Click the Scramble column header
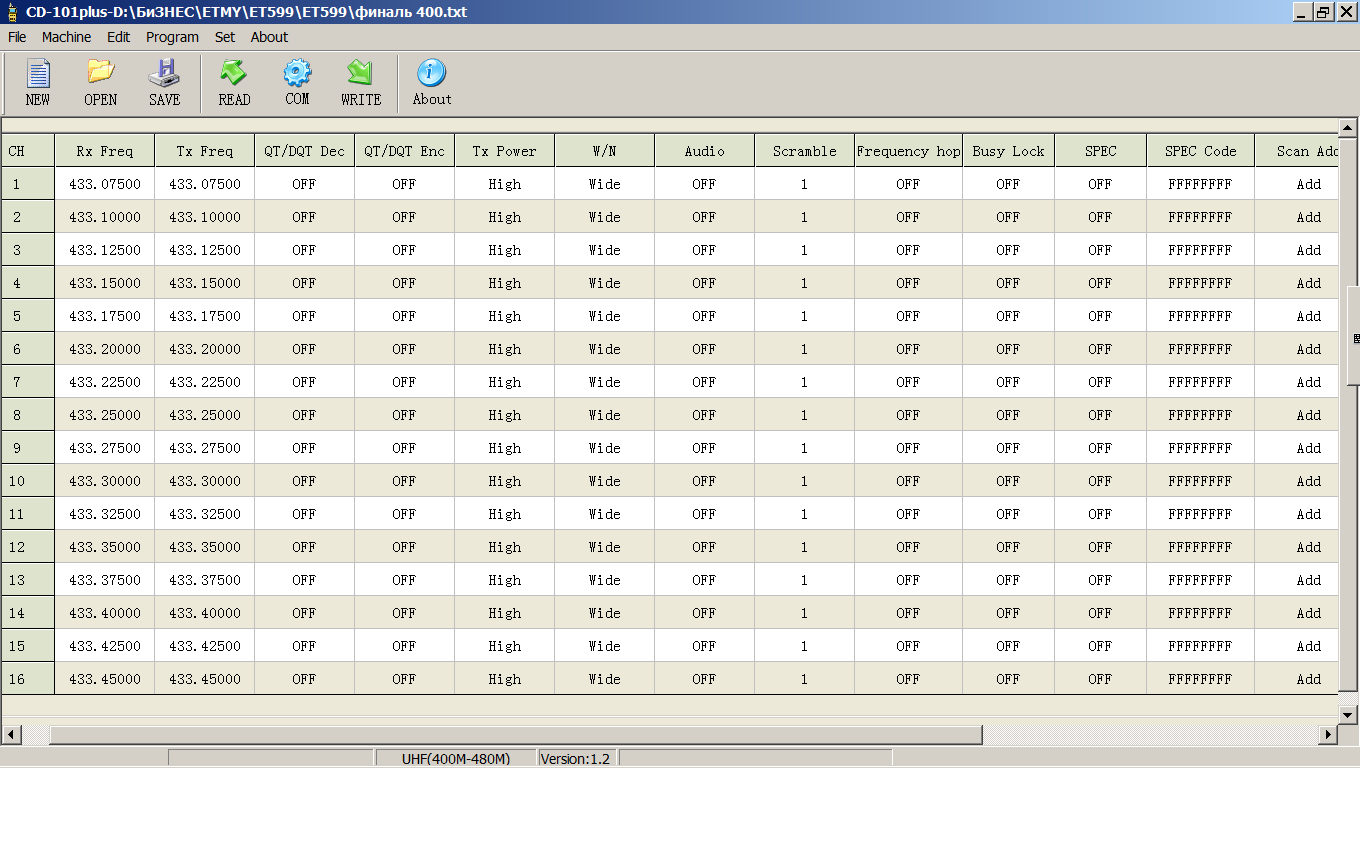 pos(805,151)
